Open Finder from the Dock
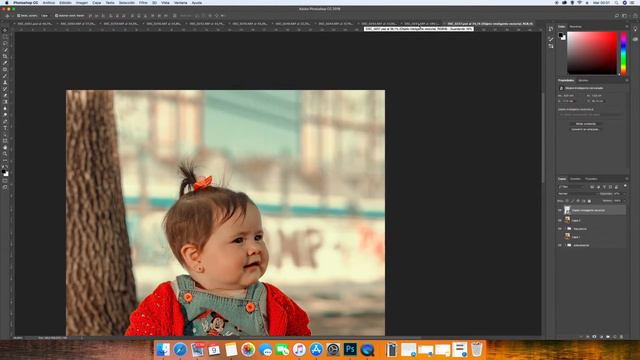 (163, 349)
